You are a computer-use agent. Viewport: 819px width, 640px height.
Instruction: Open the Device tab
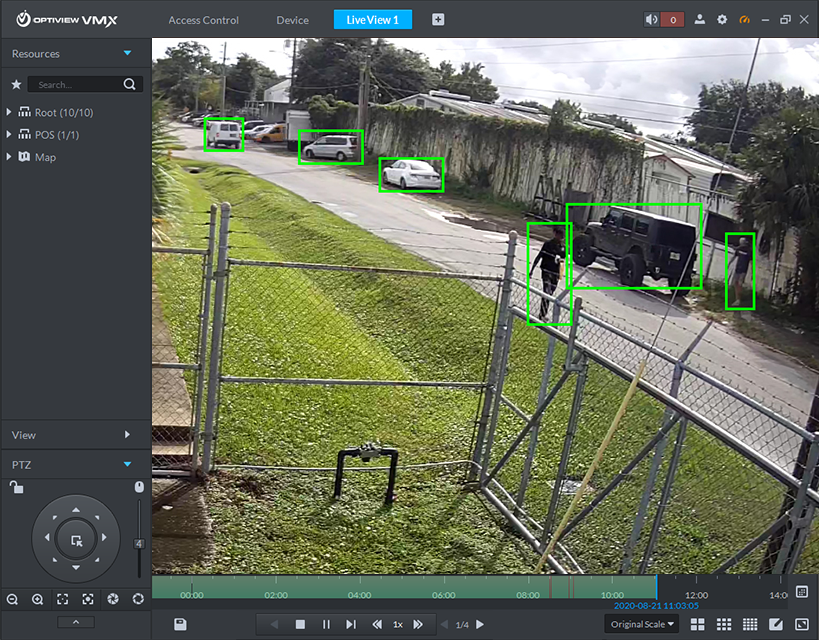pyautogui.click(x=292, y=20)
